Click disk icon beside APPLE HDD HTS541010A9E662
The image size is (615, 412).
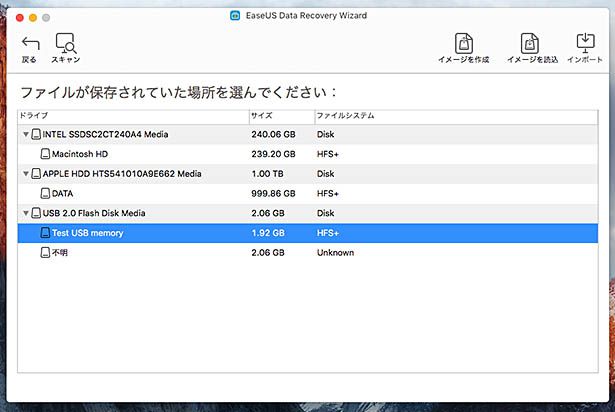point(36,173)
